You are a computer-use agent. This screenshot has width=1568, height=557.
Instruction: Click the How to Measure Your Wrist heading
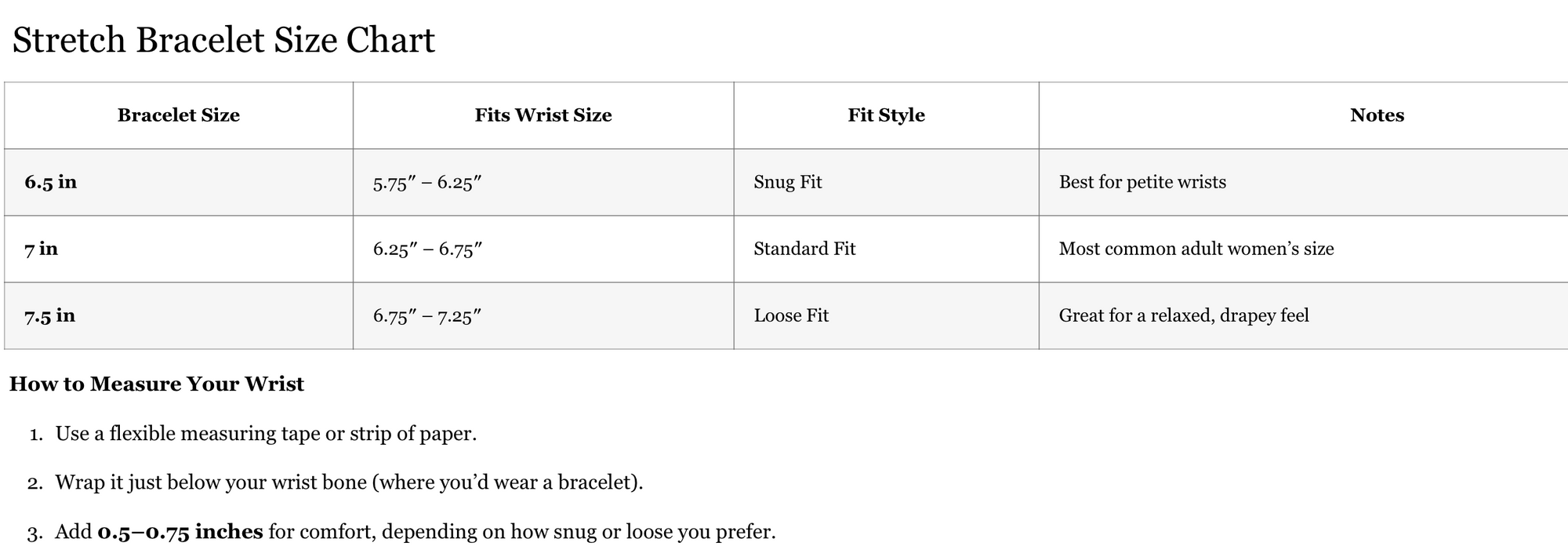pyautogui.click(x=157, y=384)
